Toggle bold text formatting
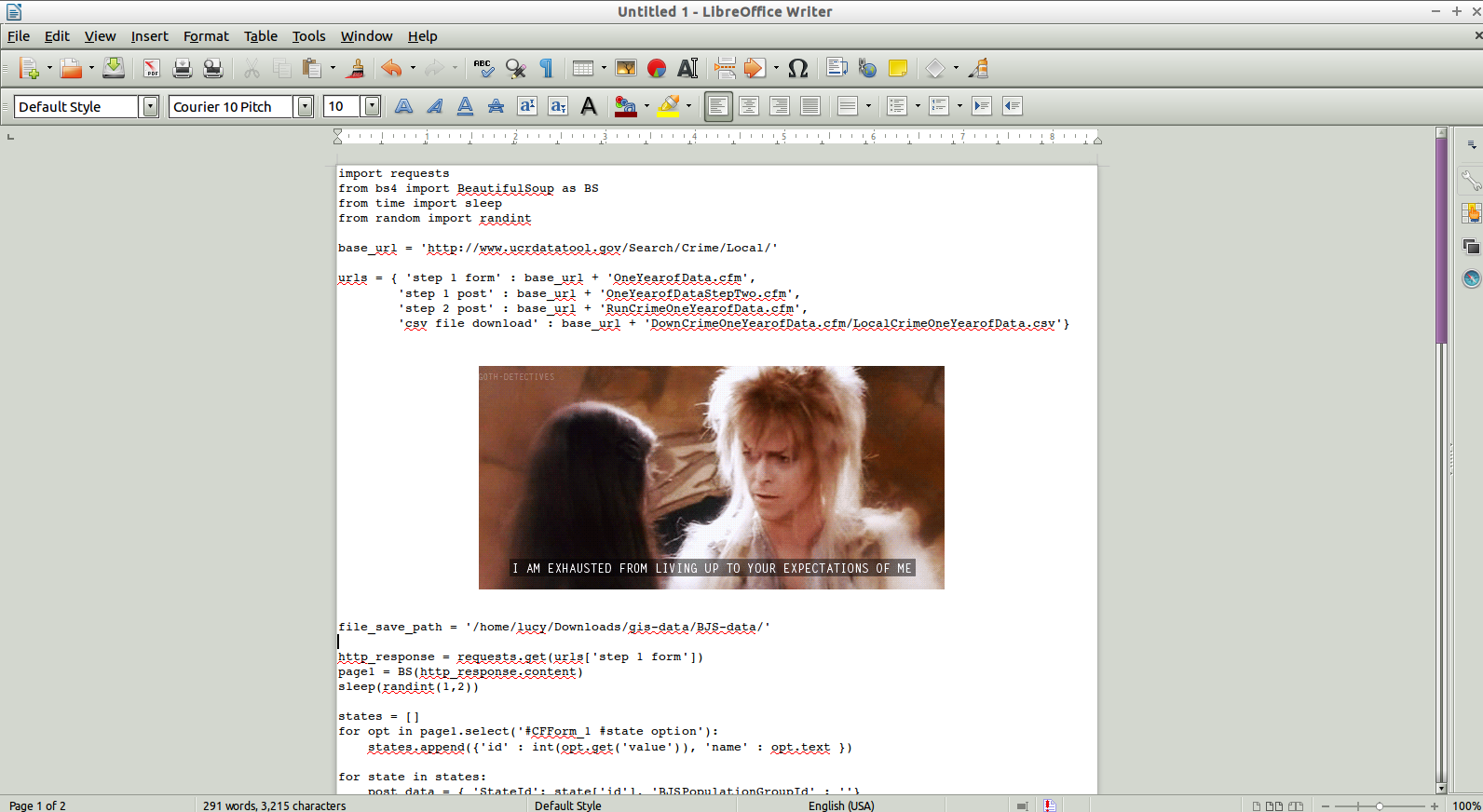 (403, 106)
